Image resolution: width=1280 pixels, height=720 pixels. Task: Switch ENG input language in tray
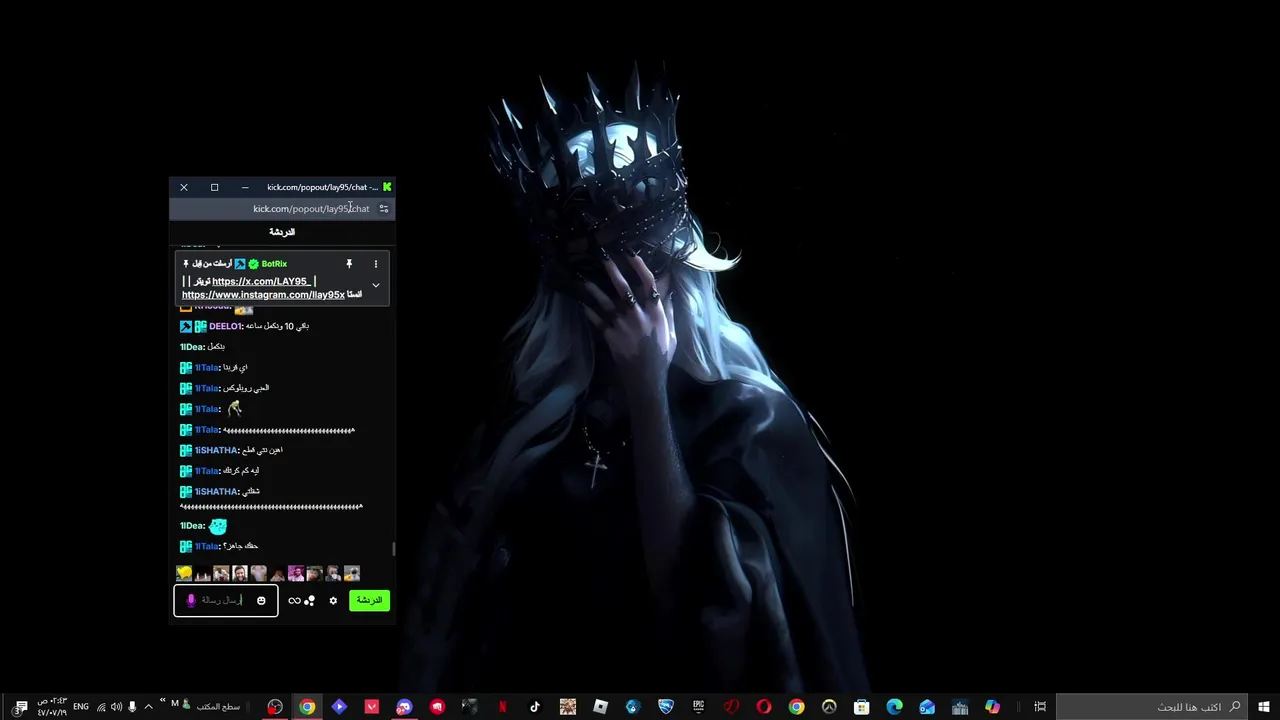point(81,706)
